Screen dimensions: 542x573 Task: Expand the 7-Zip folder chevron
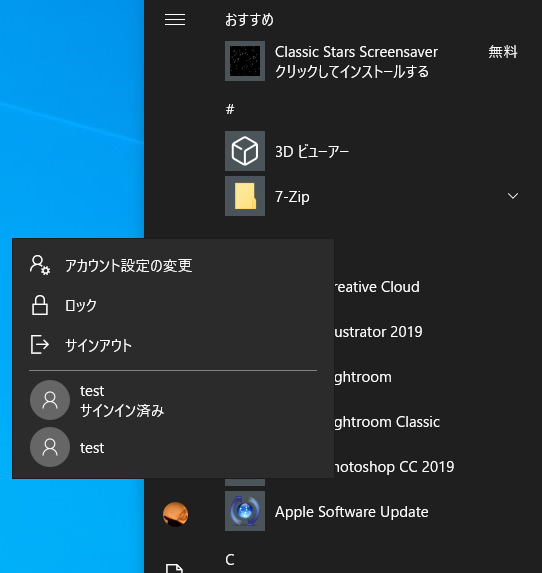click(x=513, y=196)
